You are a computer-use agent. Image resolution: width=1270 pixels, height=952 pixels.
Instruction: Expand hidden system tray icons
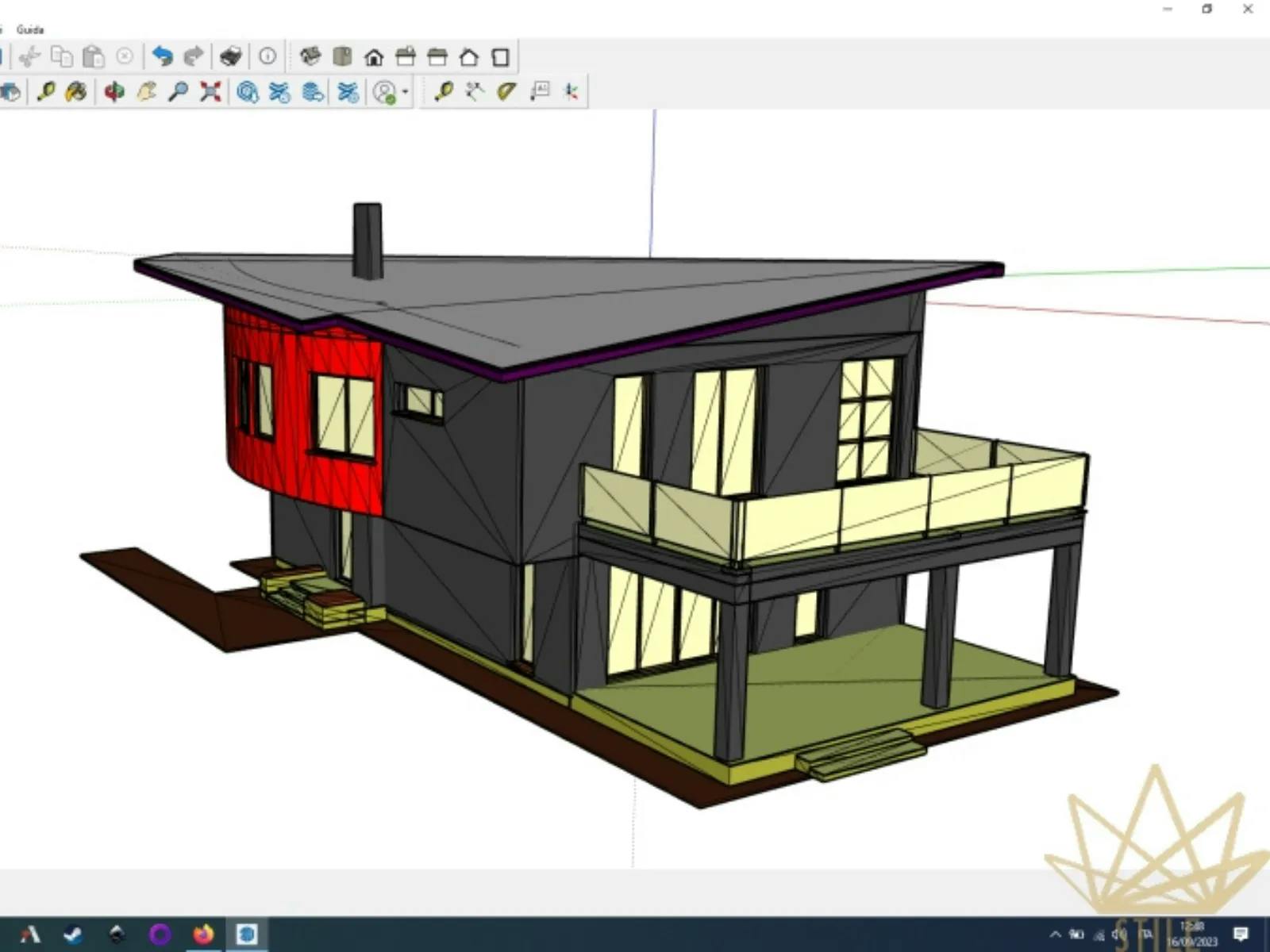coord(1055,935)
